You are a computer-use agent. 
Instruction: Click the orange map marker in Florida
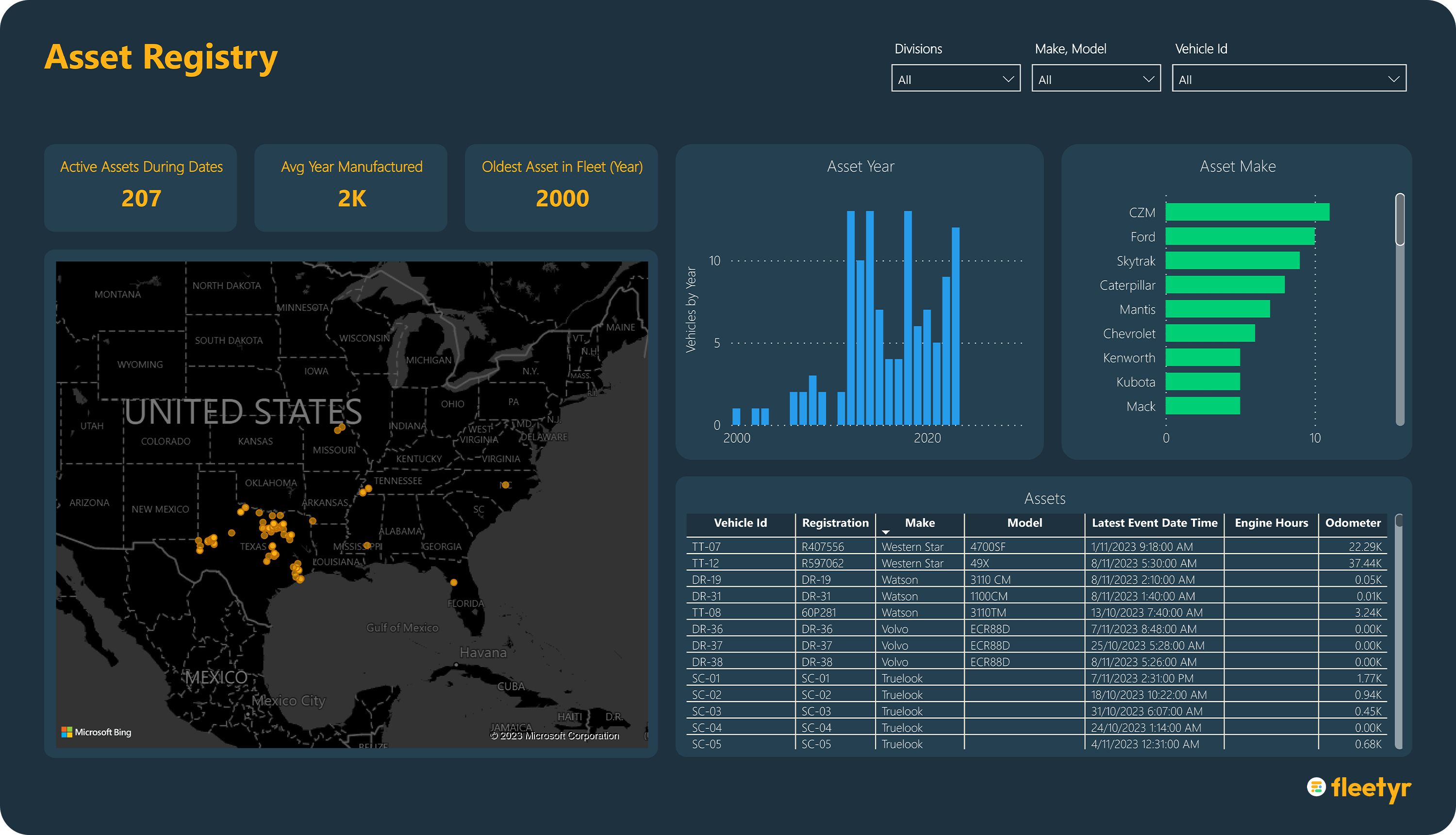click(x=454, y=582)
